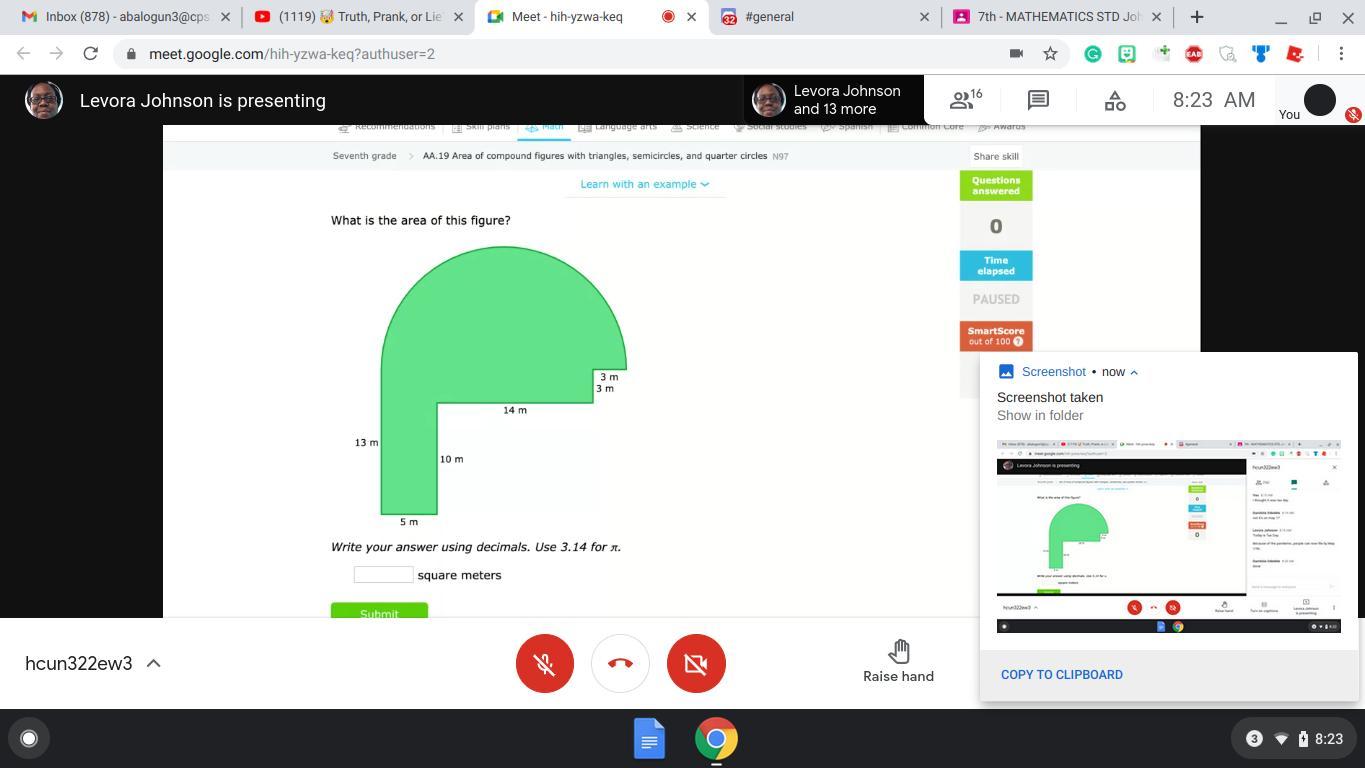Expand Learn with an example dropdown

click(644, 184)
